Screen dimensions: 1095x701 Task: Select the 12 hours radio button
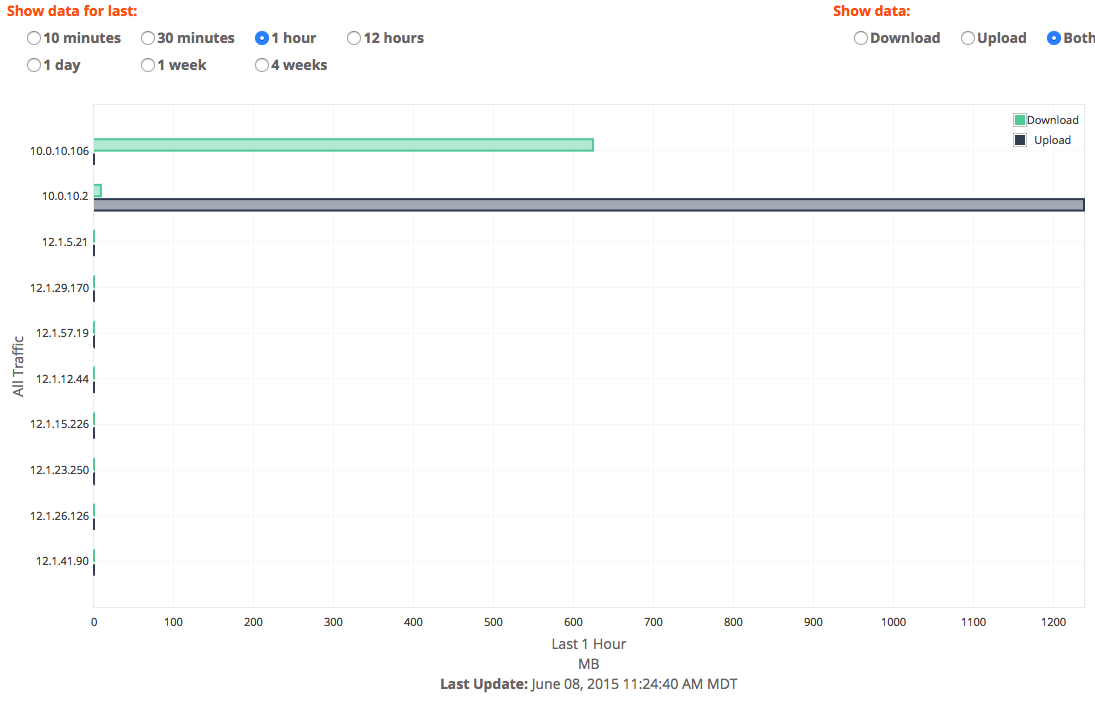(x=354, y=38)
